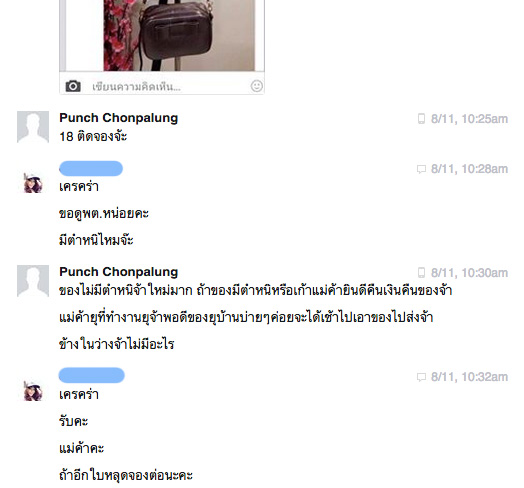Open the emoji smiley picker
Viewport: 524px width, 488px height.
257,86
